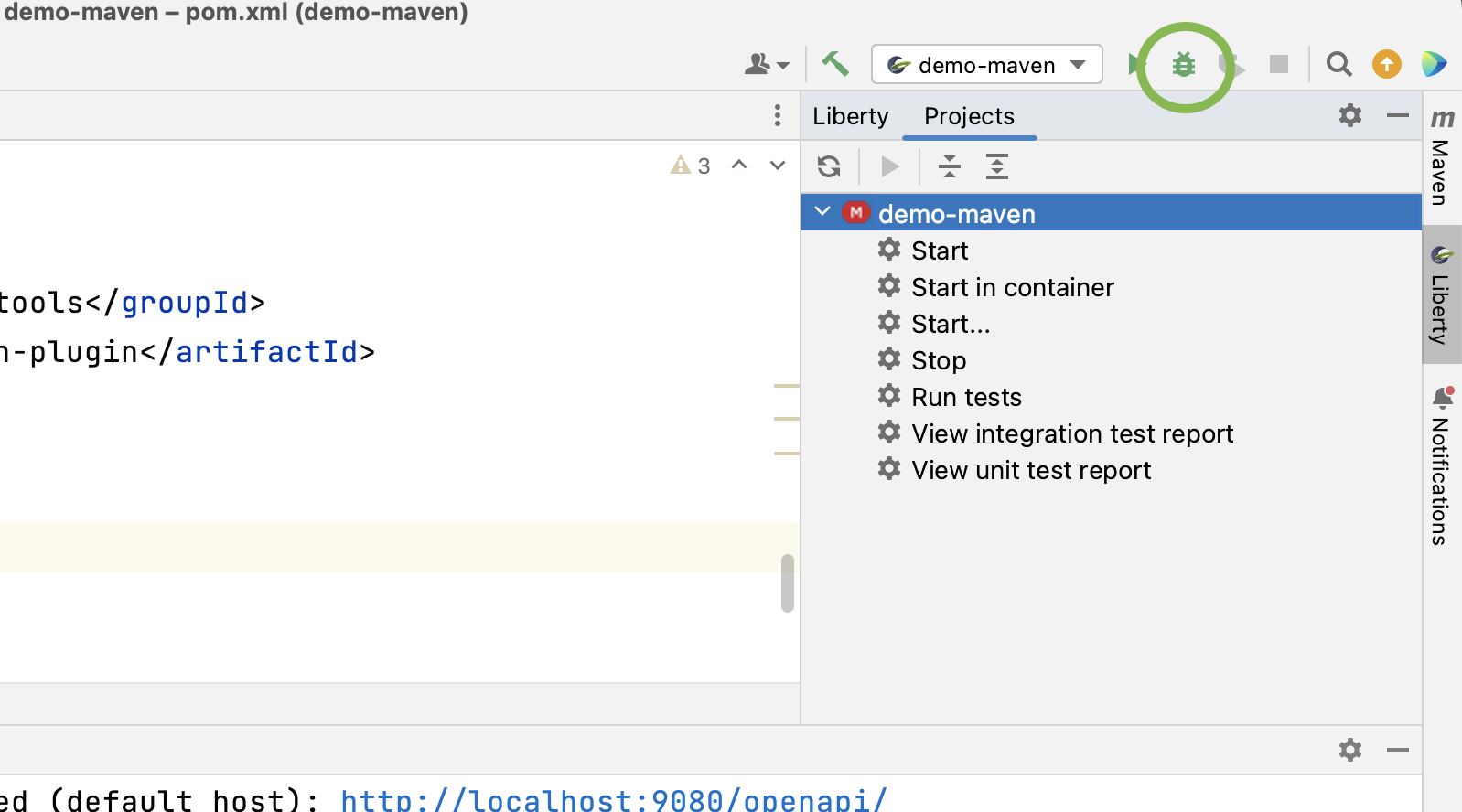The image size is (1462, 812).
Task: Click the artifactId closing tag in editor
Action: 258,352
